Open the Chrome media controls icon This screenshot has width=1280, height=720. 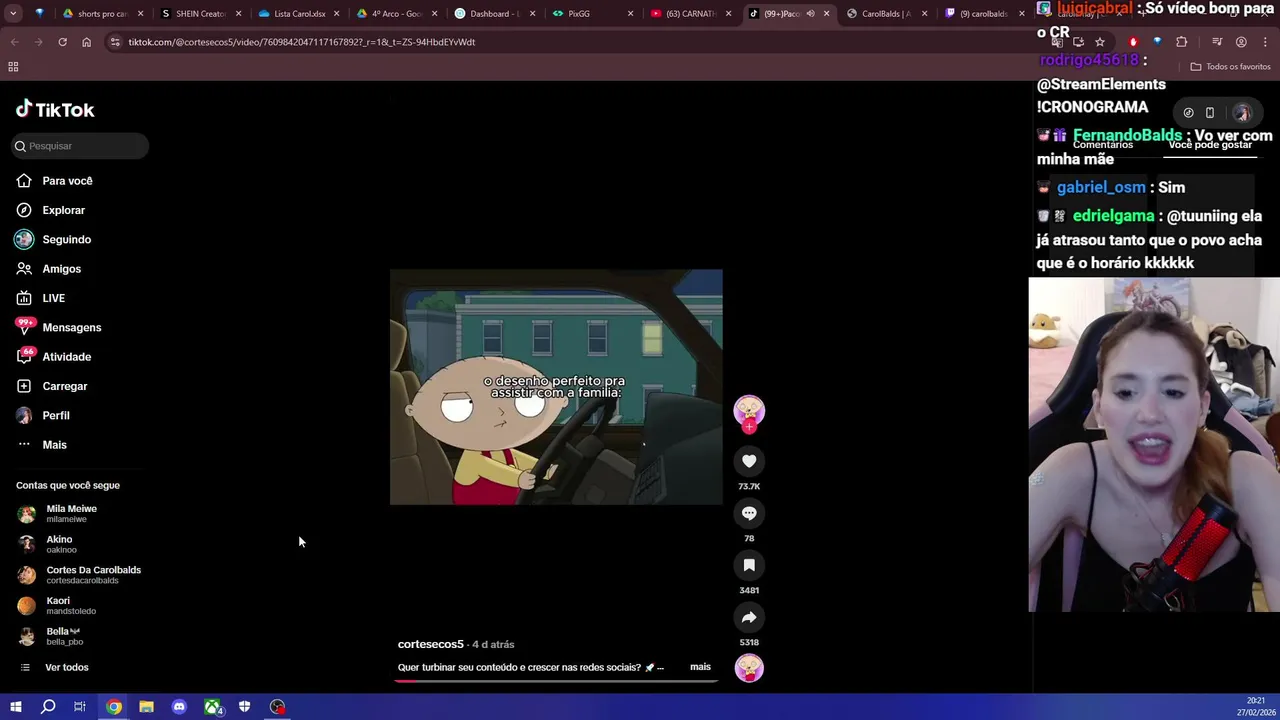click(x=1217, y=42)
